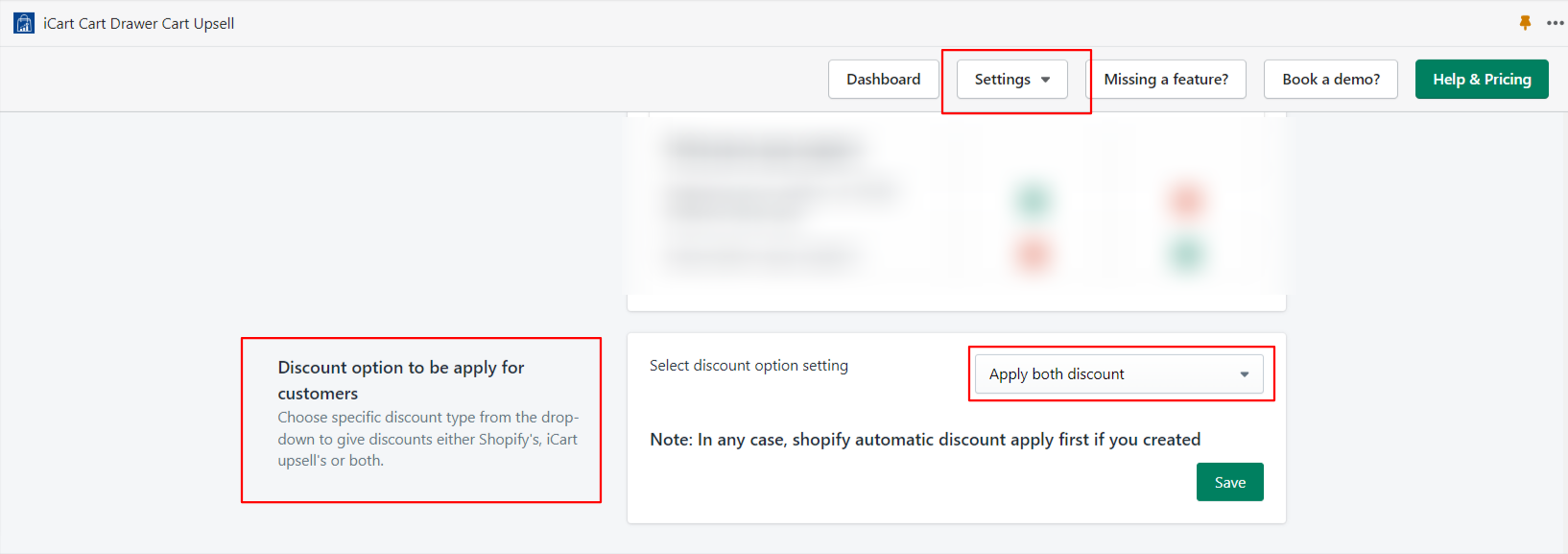Click the Select discount option setting label
Screen dimensions: 1568x554
pyautogui.click(x=748, y=366)
